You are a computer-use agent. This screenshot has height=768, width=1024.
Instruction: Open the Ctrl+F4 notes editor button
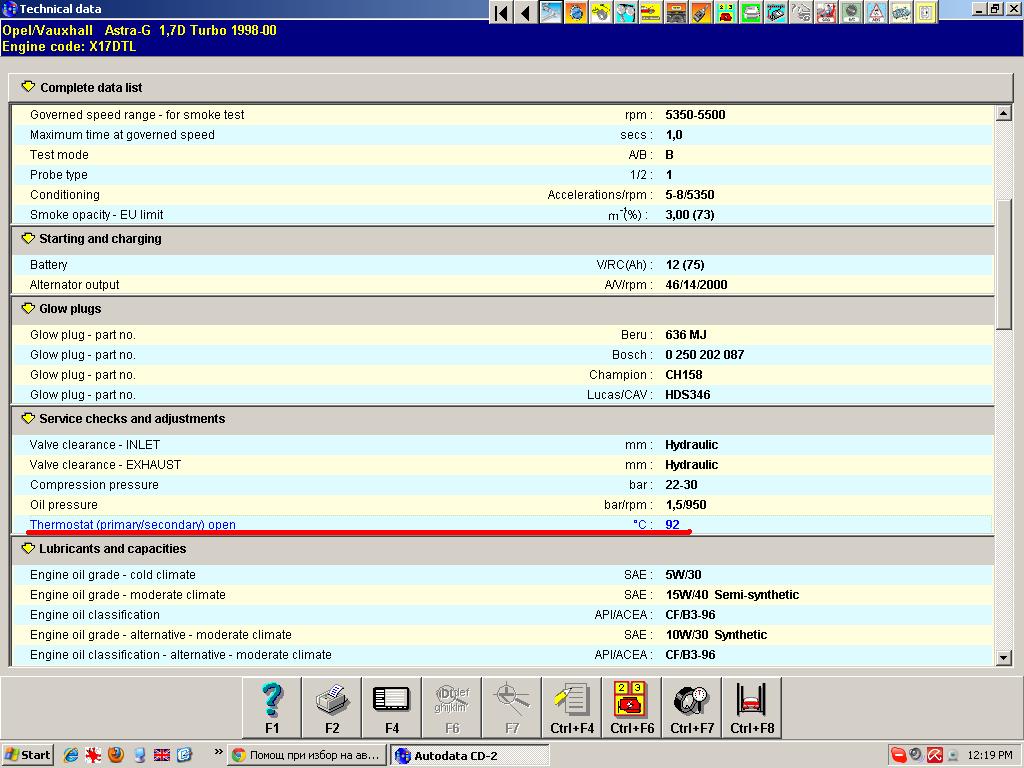tap(572, 707)
